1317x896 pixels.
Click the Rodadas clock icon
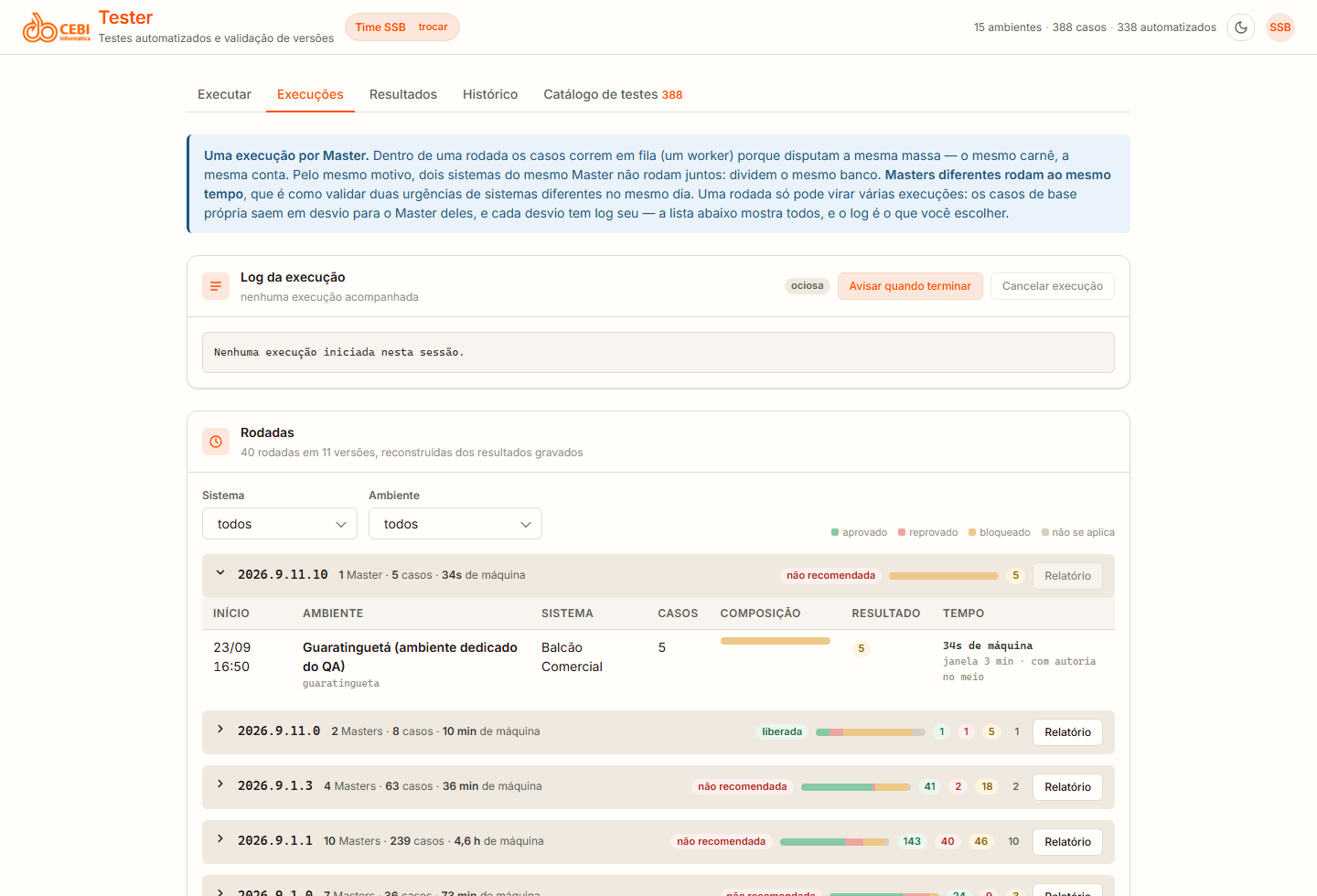[x=216, y=442]
